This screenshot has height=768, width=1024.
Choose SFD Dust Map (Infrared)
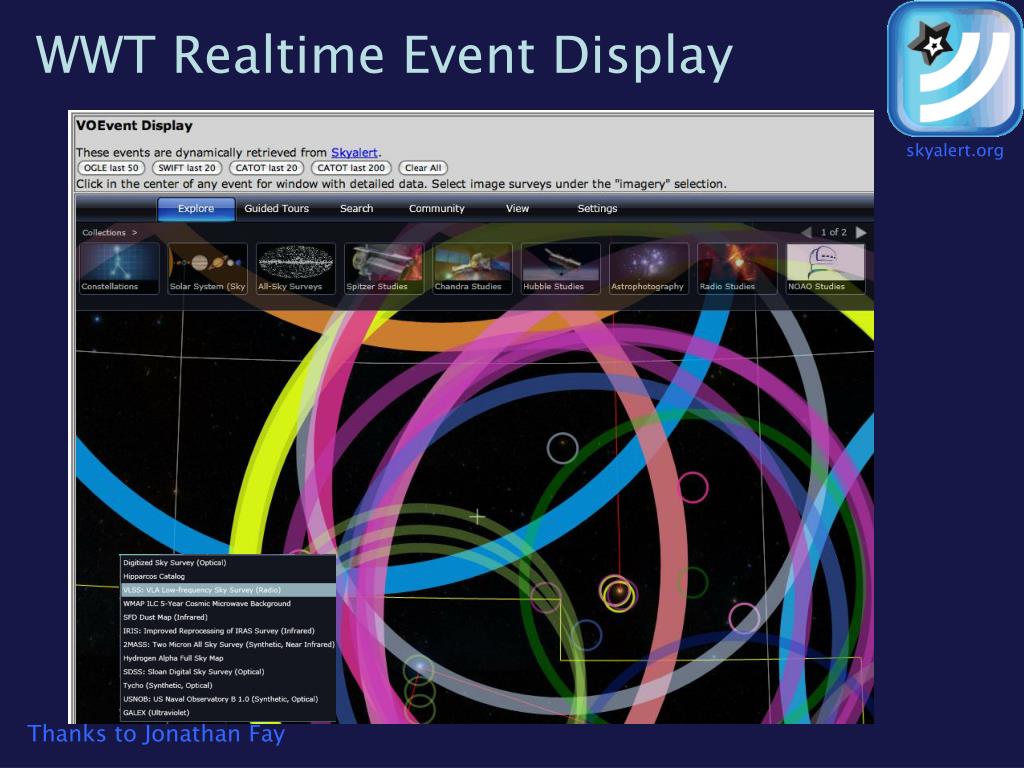[x=228, y=617]
